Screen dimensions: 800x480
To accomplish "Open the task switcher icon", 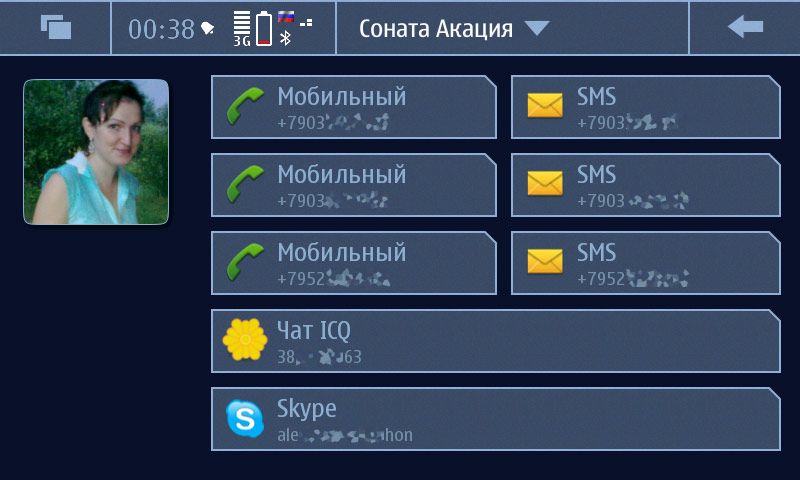I will point(56,27).
